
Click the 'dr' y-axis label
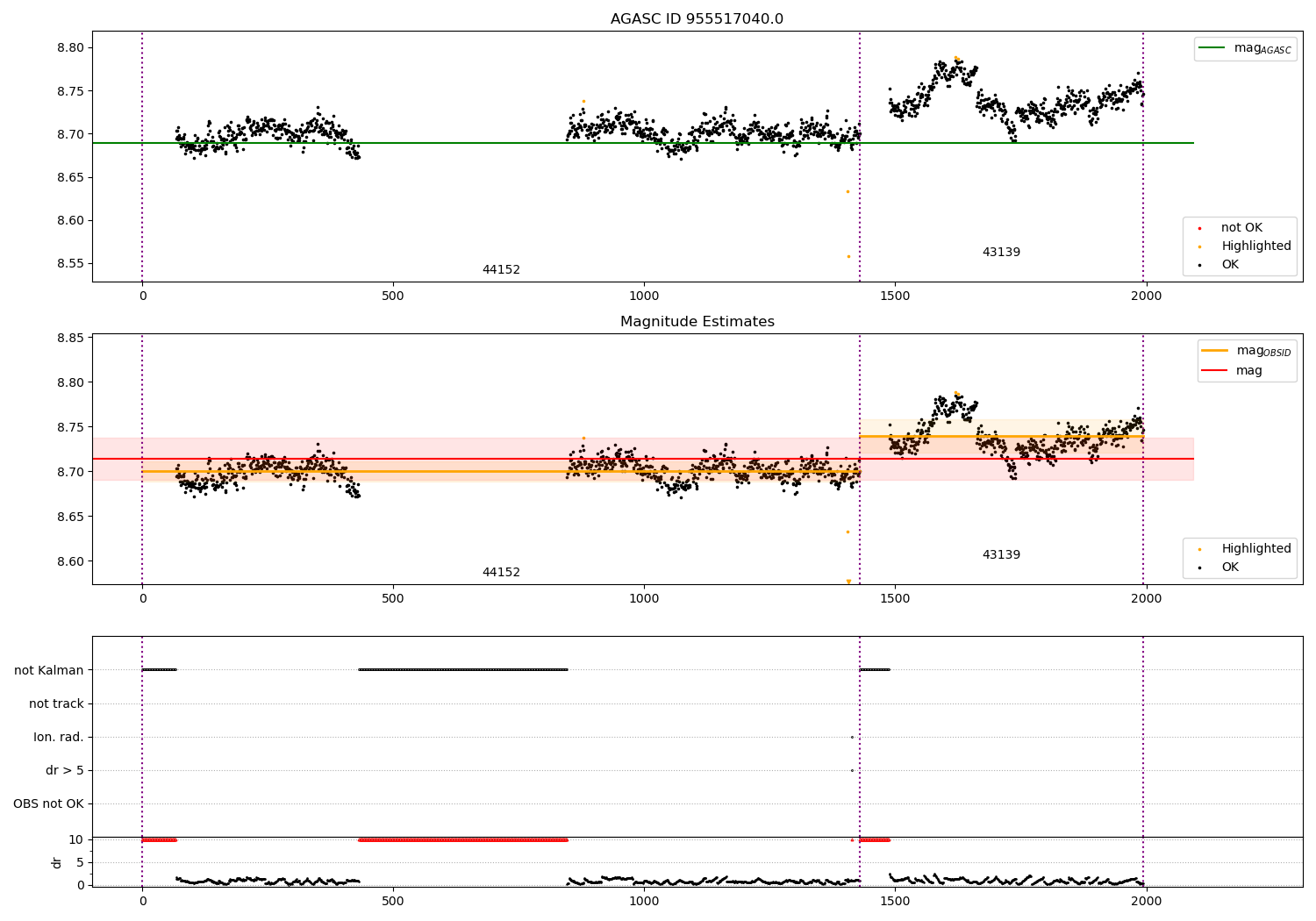click(x=57, y=862)
